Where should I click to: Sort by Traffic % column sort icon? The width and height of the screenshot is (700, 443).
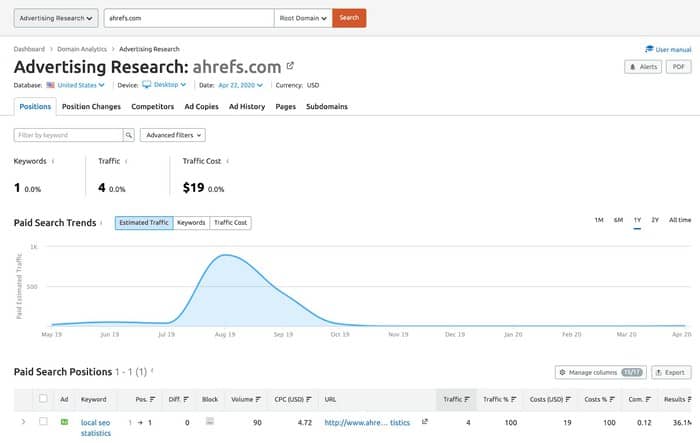[514, 399]
